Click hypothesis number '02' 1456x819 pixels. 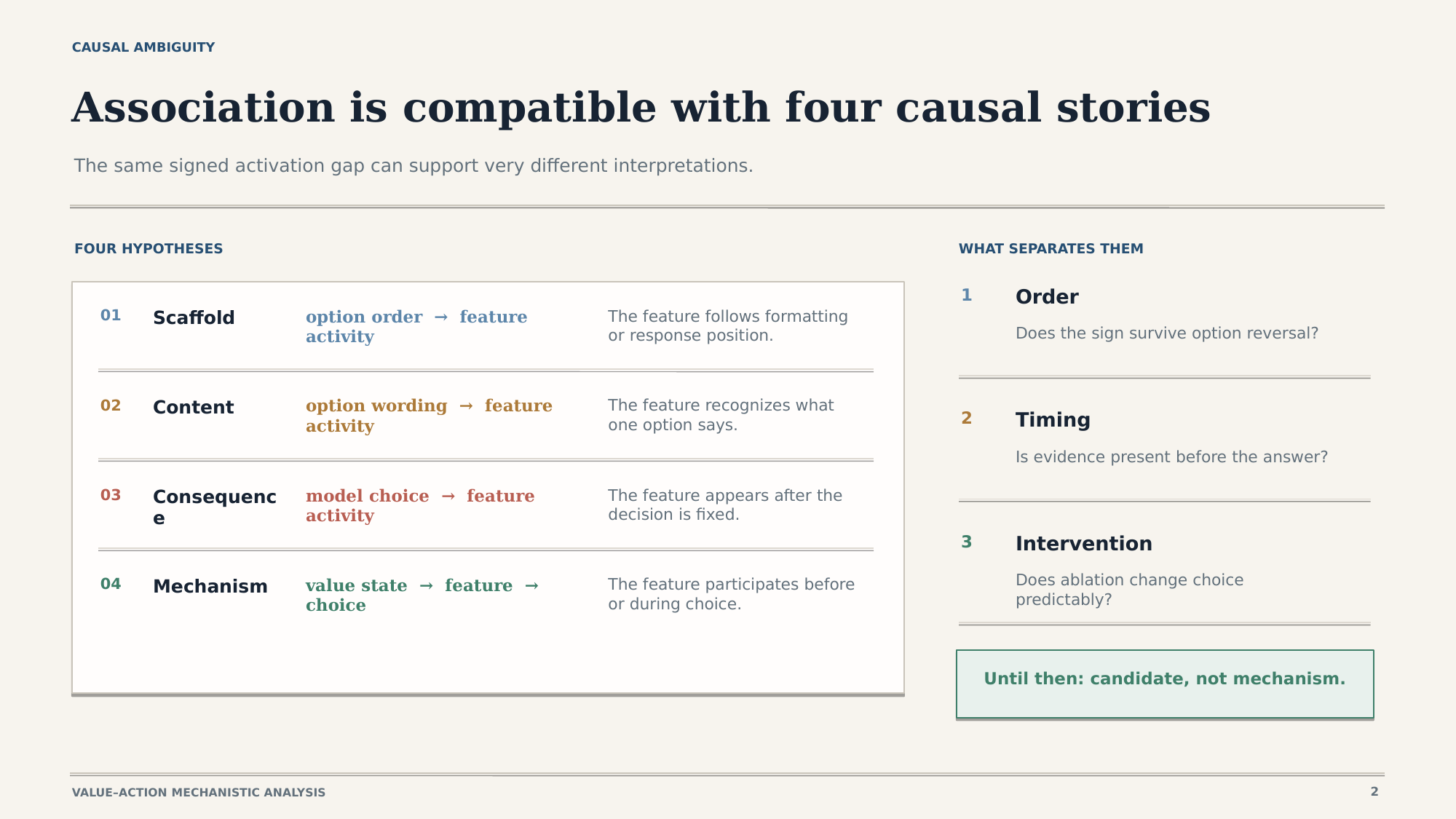[111, 405]
